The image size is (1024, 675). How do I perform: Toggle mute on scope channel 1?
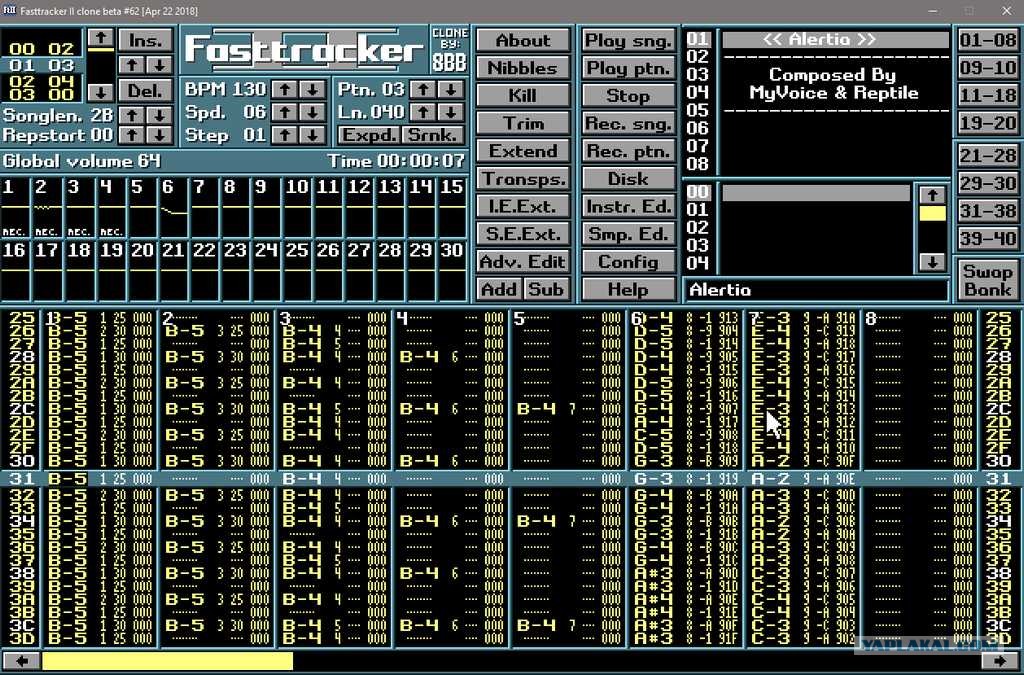pyautogui.click(x=15, y=208)
